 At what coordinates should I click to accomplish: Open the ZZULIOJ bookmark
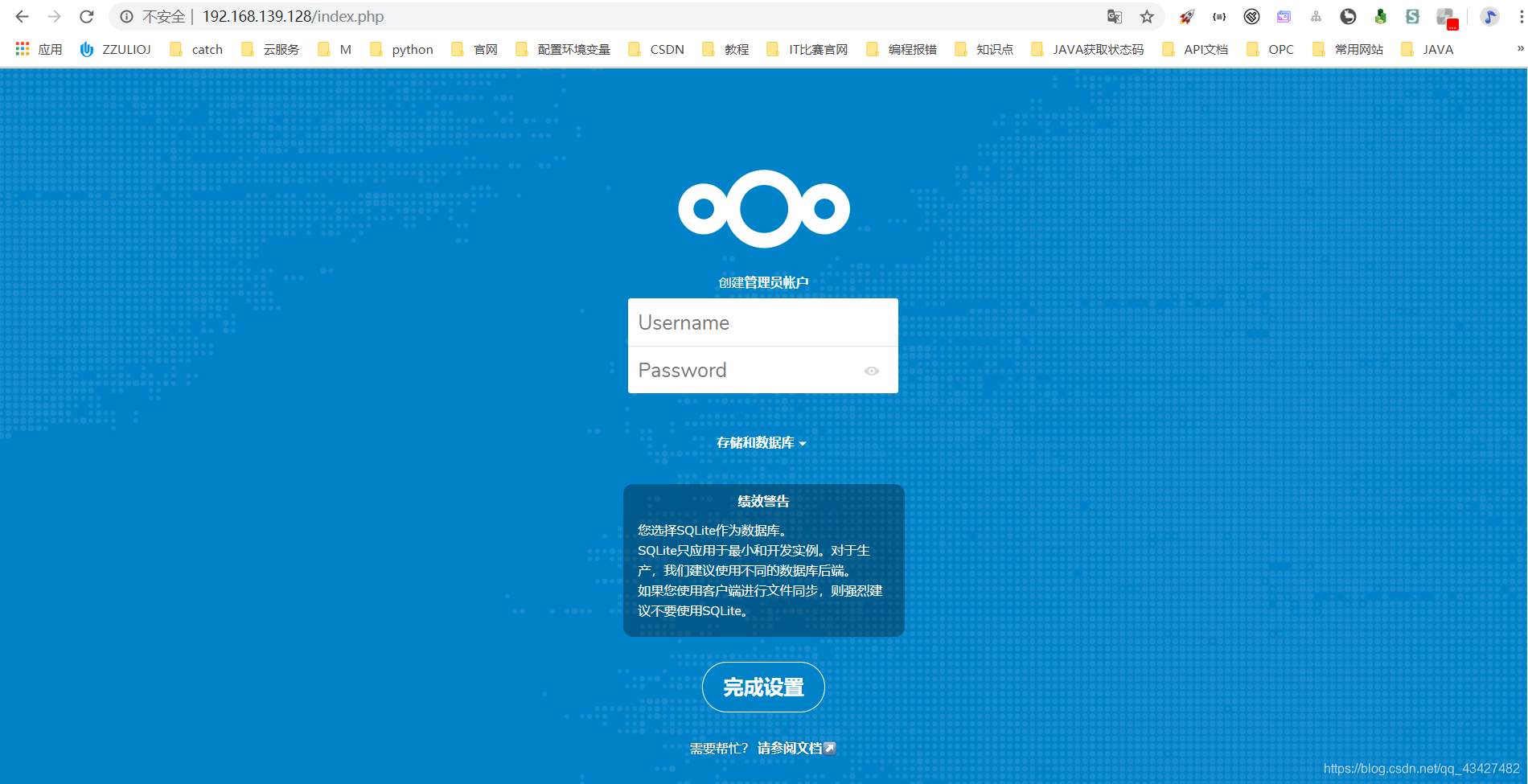tap(116, 49)
